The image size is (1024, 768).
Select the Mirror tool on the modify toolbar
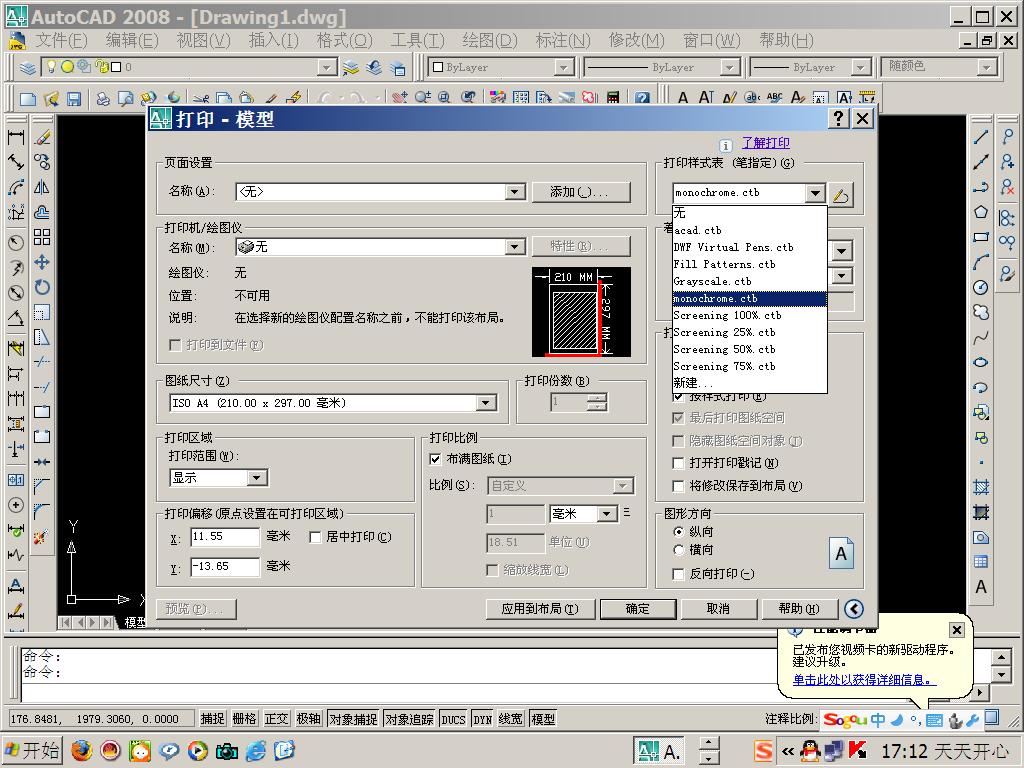pos(42,187)
